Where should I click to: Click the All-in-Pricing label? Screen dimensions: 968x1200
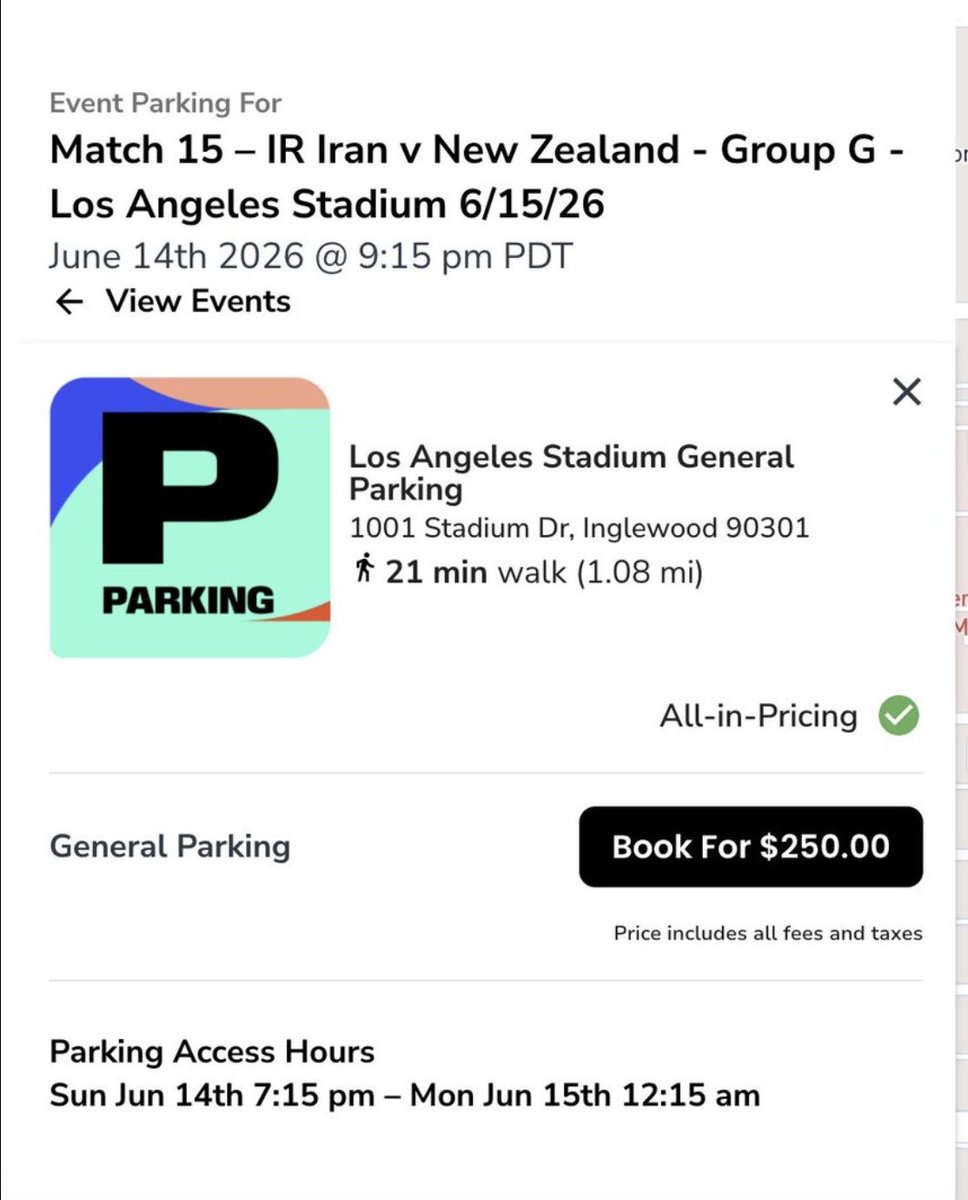(758, 716)
